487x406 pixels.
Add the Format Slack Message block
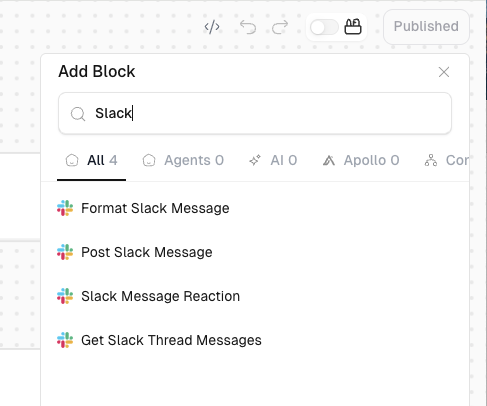[x=255, y=208]
